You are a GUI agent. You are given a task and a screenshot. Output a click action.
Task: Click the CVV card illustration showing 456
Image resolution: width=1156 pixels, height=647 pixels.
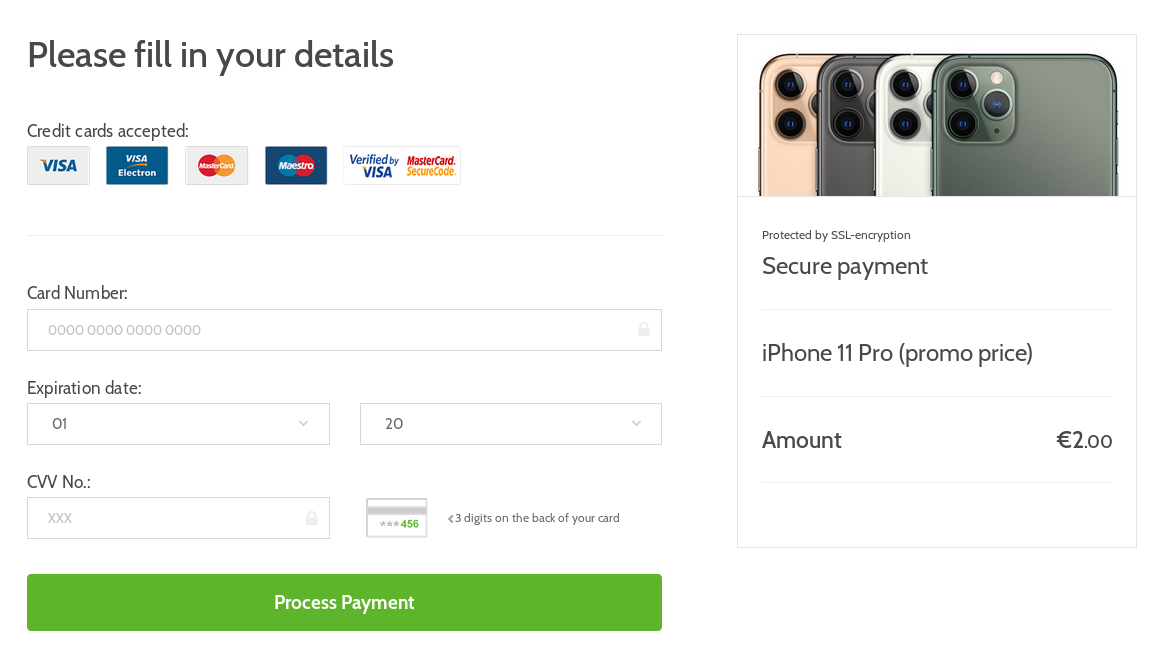coord(397,518)
